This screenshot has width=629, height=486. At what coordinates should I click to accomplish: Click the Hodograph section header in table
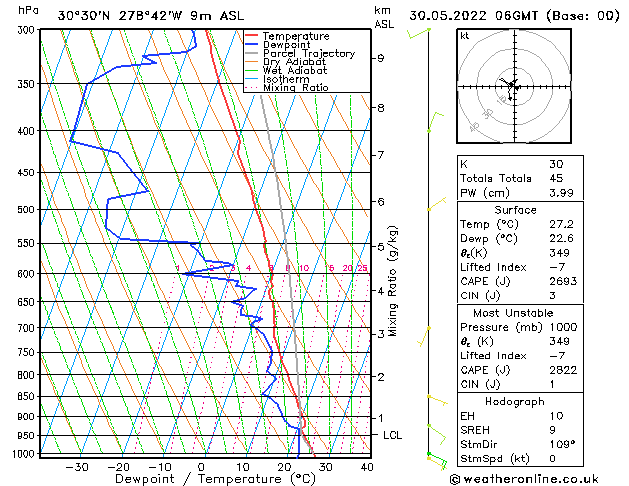click(x=515, y=402)
